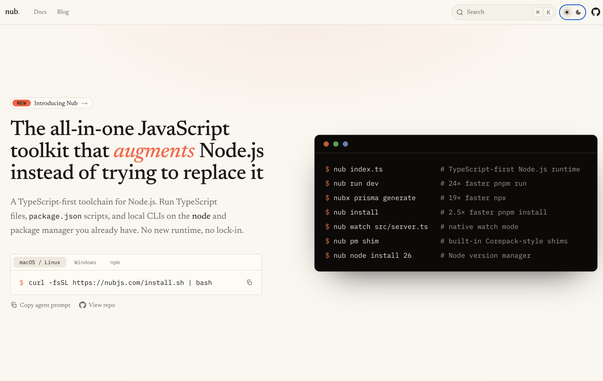The width and height of the screenshot is (603, 381).
Task: Click Copy agent prompt
Action: pyautogui.click(x=45, y=305)
